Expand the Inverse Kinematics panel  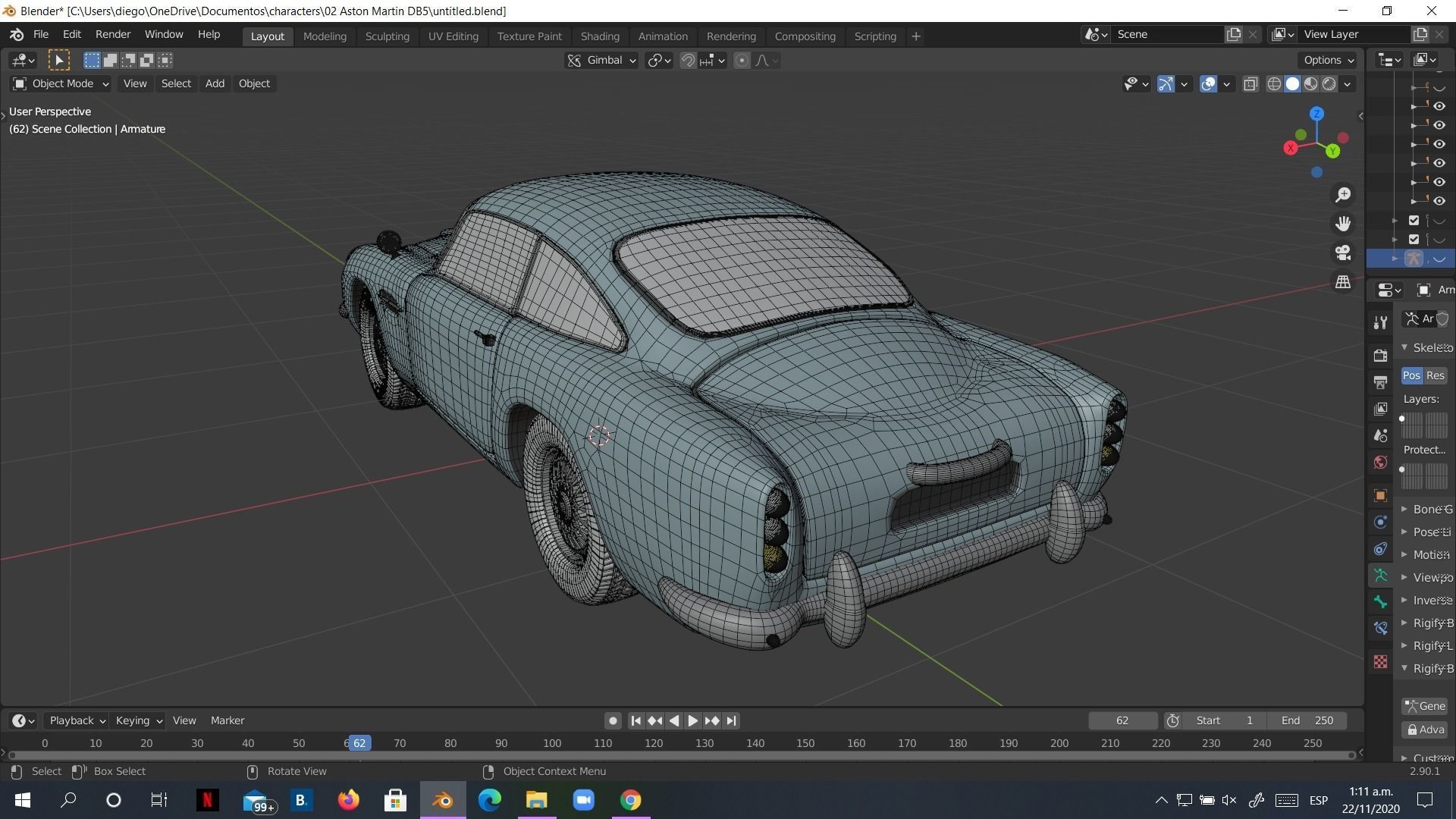(x=1404, y=600)
